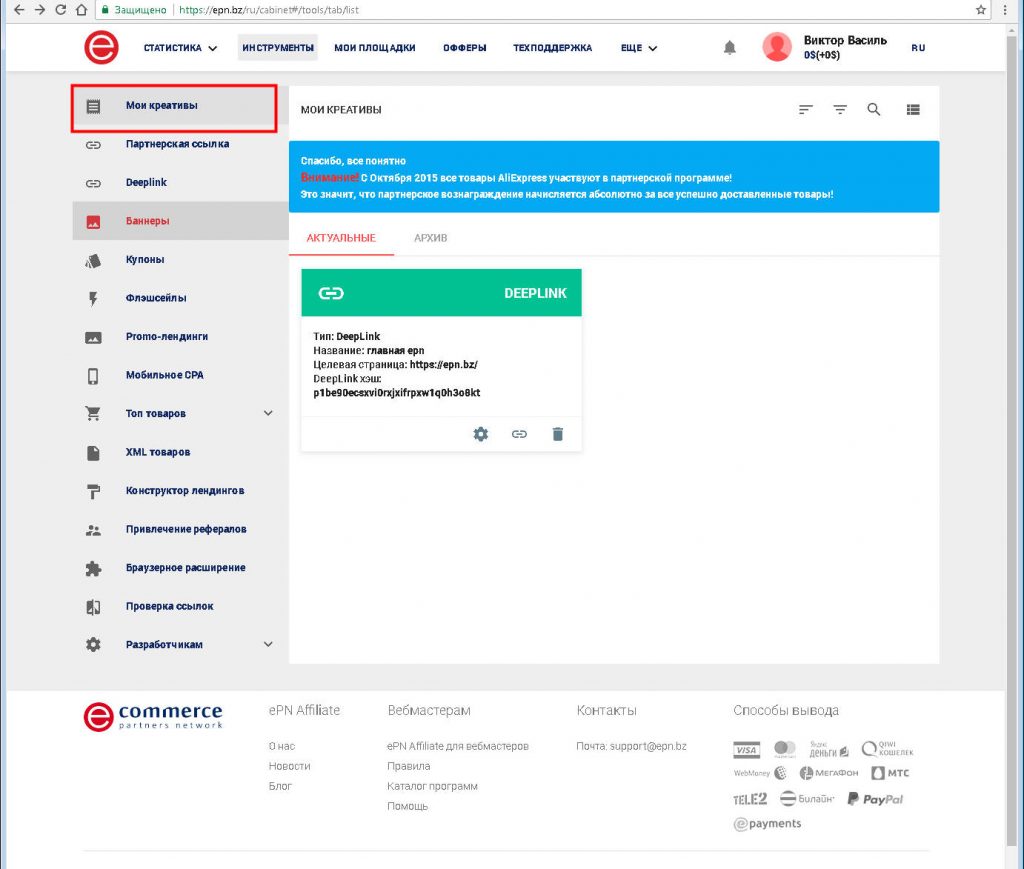Click the notification bell icon

point(730,48)
